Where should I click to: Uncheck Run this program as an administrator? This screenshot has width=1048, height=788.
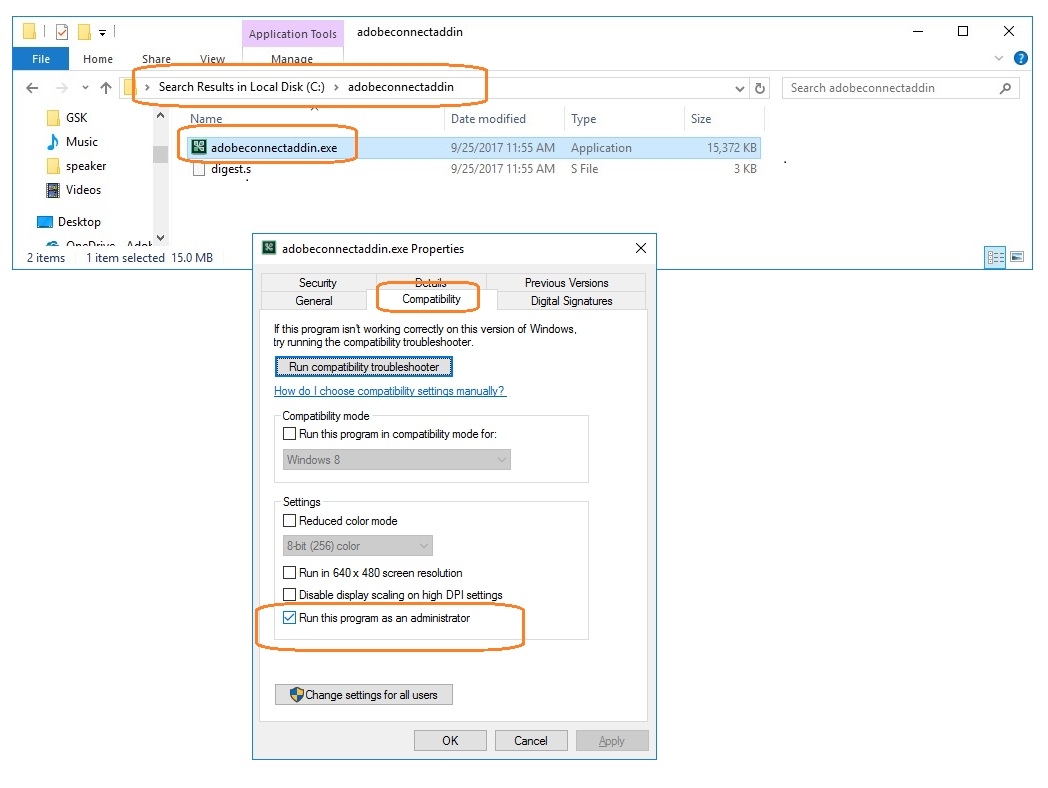point(289,618)
